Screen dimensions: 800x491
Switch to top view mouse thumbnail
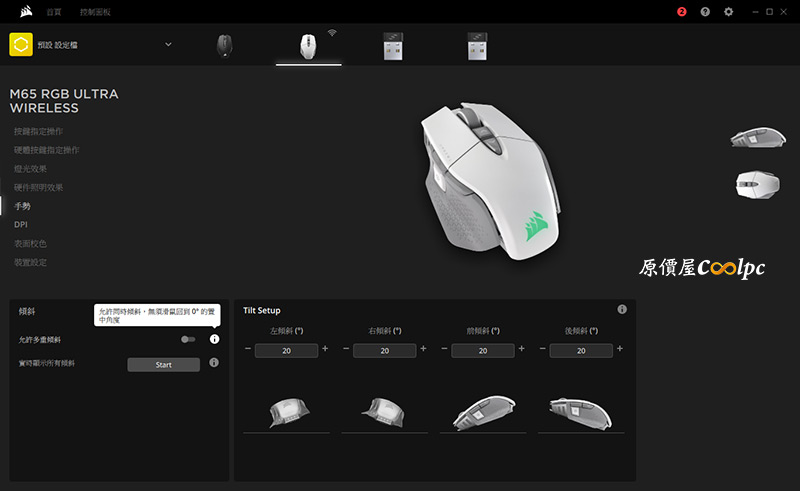point(758,184)
